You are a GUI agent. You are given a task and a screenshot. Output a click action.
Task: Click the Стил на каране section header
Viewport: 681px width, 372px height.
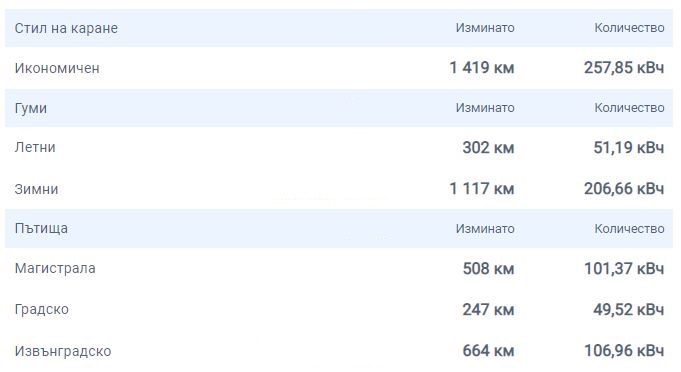(x=339, y=28)
